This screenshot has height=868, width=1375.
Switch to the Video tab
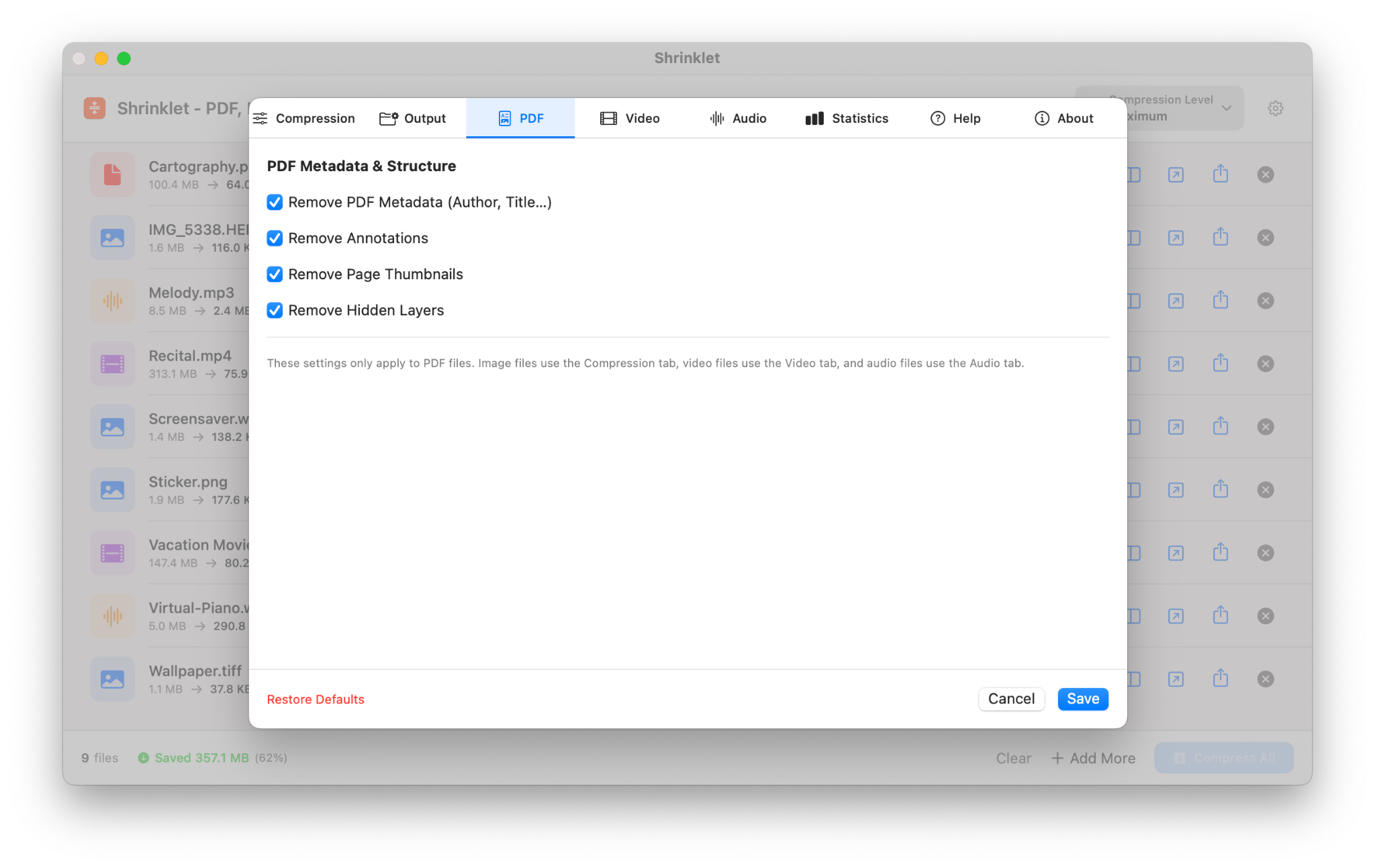click(x=629, y=118)
